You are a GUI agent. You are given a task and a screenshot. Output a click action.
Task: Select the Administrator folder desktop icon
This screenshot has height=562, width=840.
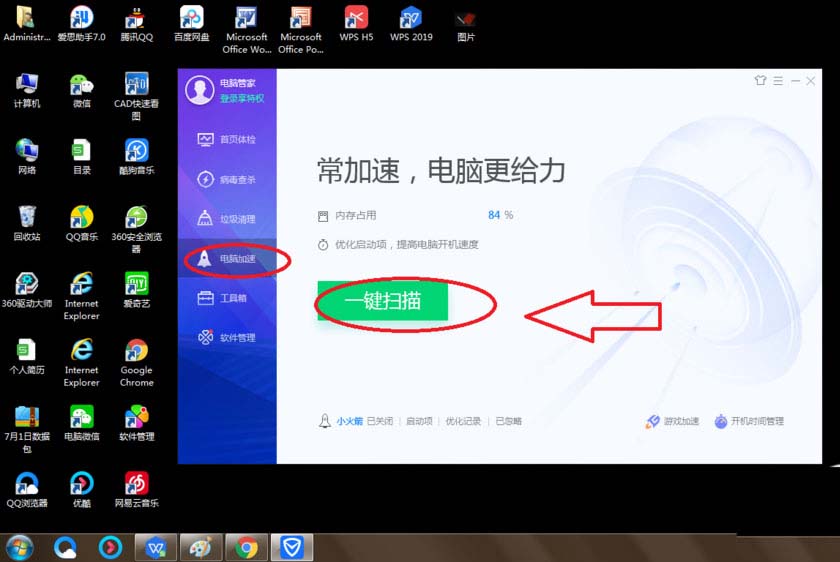point(27,24)
